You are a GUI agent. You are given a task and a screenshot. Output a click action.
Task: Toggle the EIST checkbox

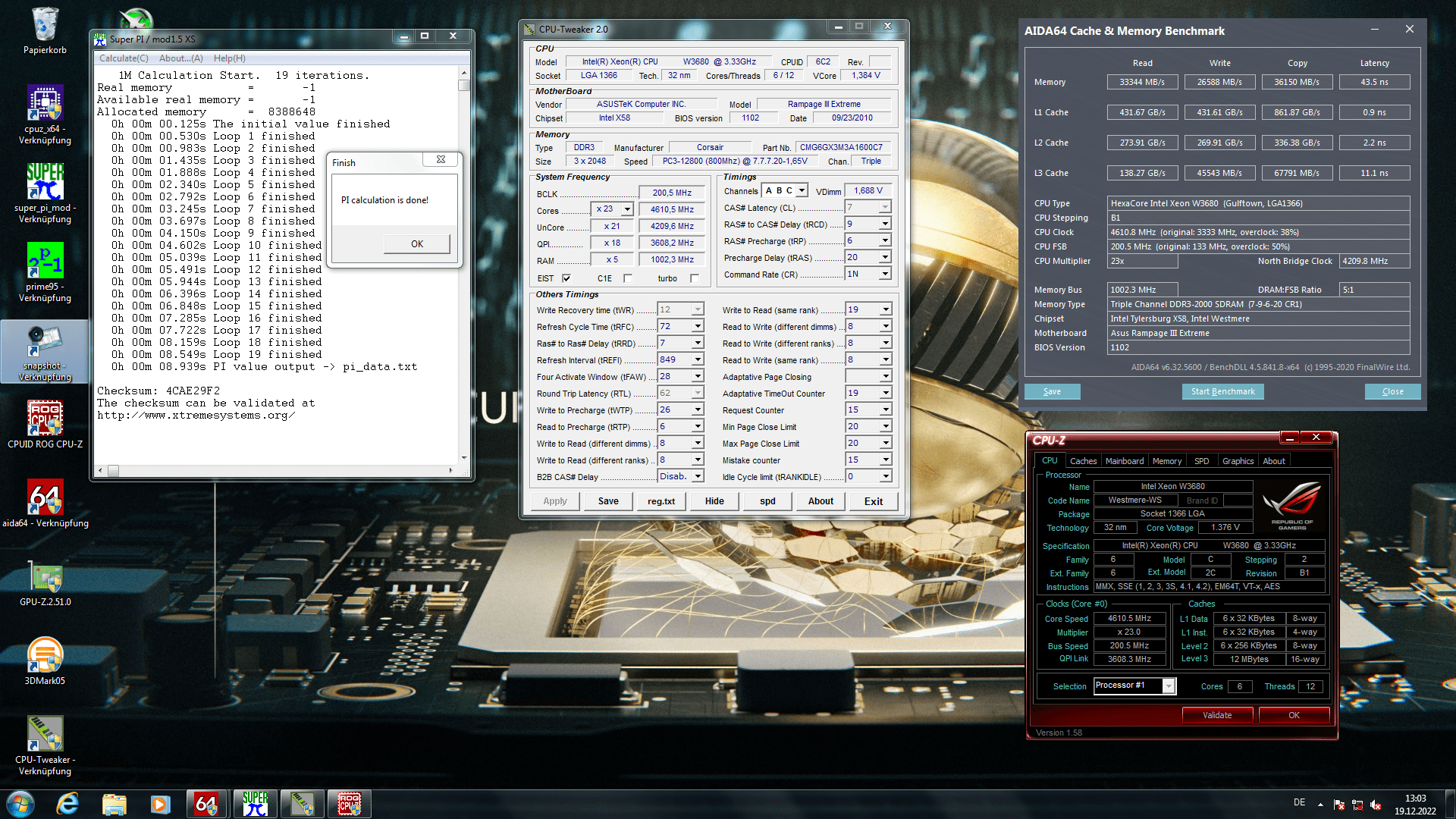(566, 278)
